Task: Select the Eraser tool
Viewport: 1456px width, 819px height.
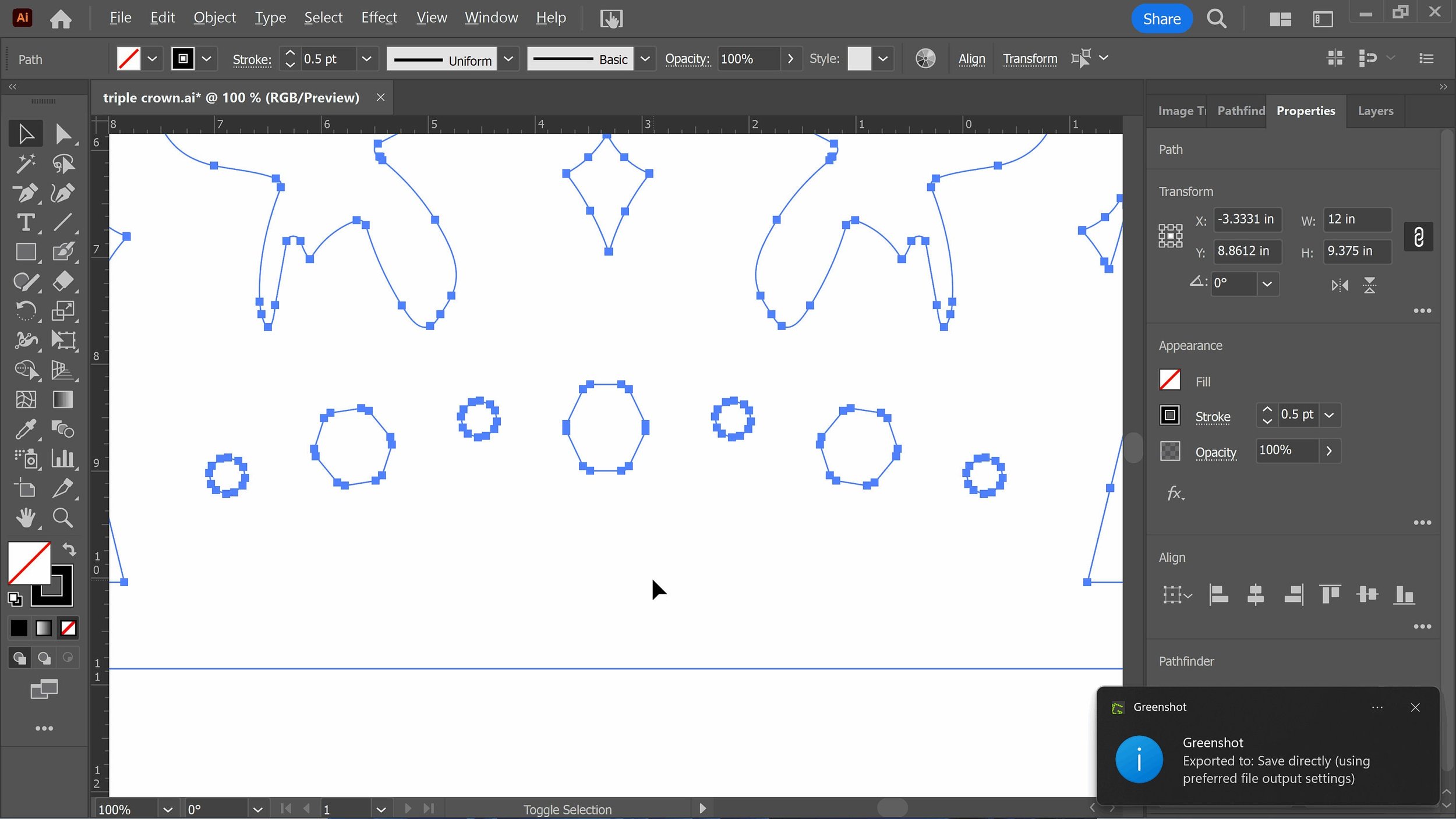Action: click(x=62, y=282)
